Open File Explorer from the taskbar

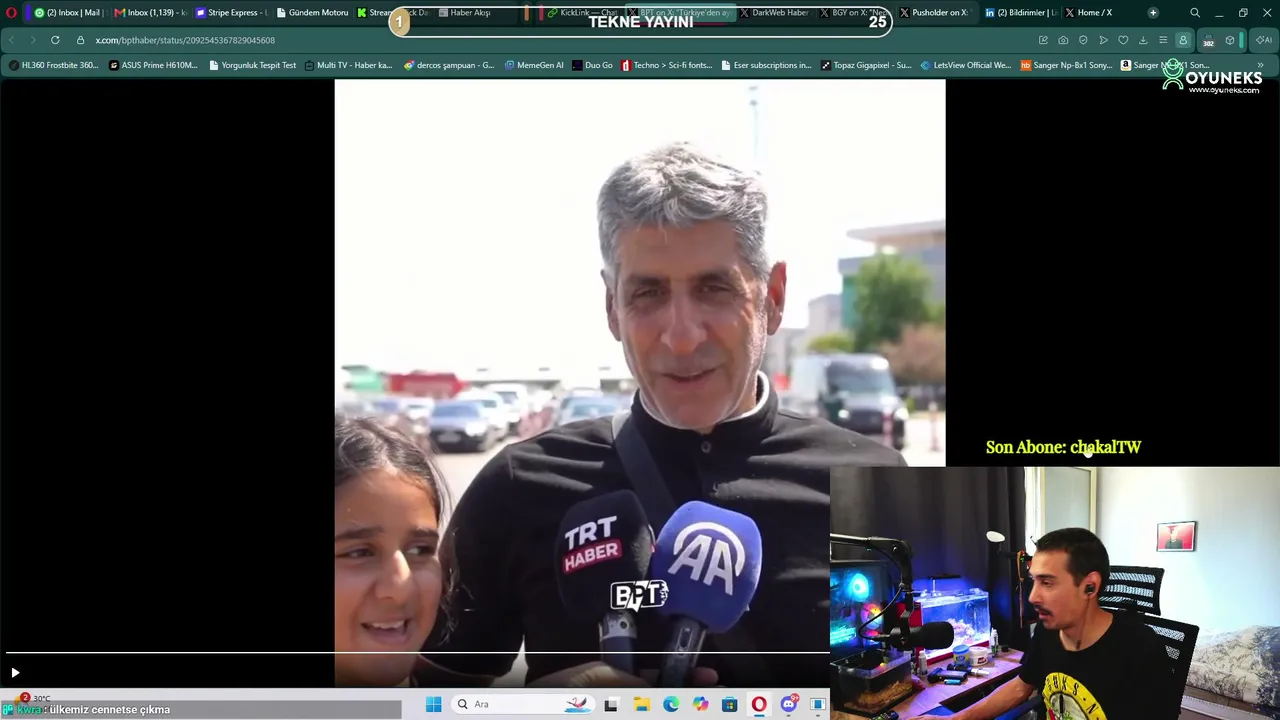tap(641, 705)
